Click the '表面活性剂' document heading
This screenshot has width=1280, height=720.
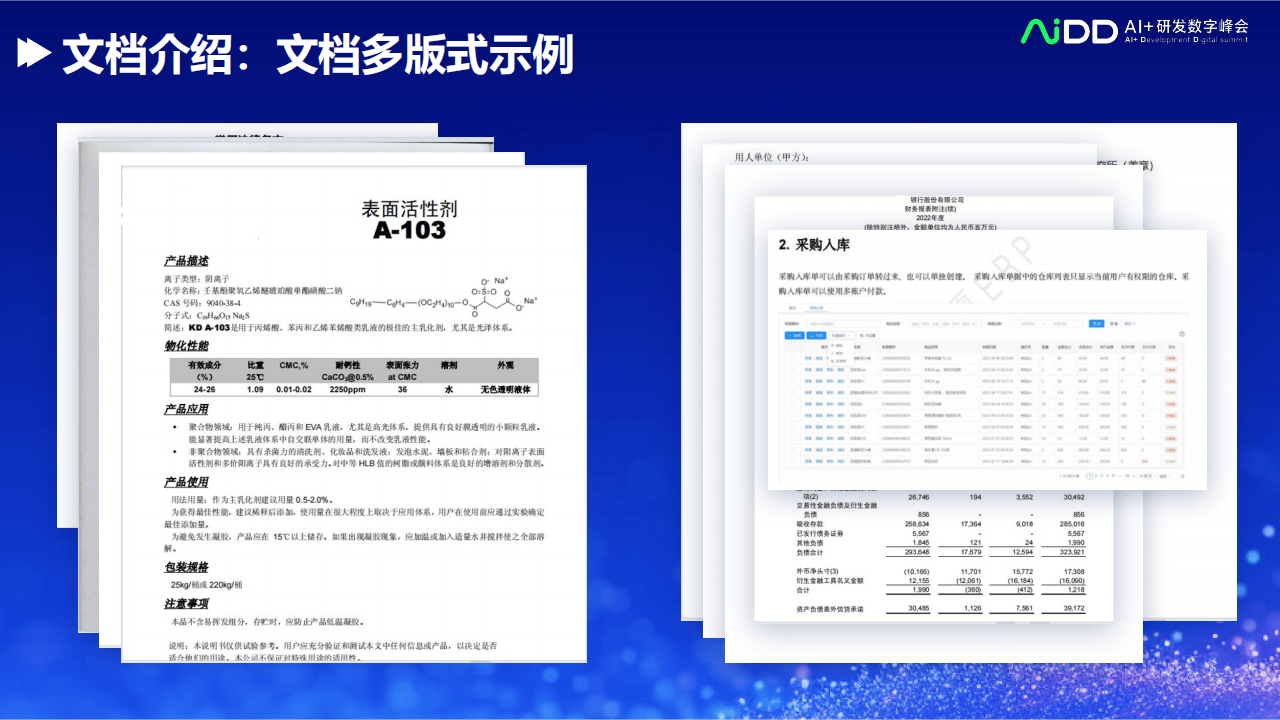pyautogui.click(x=408, y=209)
